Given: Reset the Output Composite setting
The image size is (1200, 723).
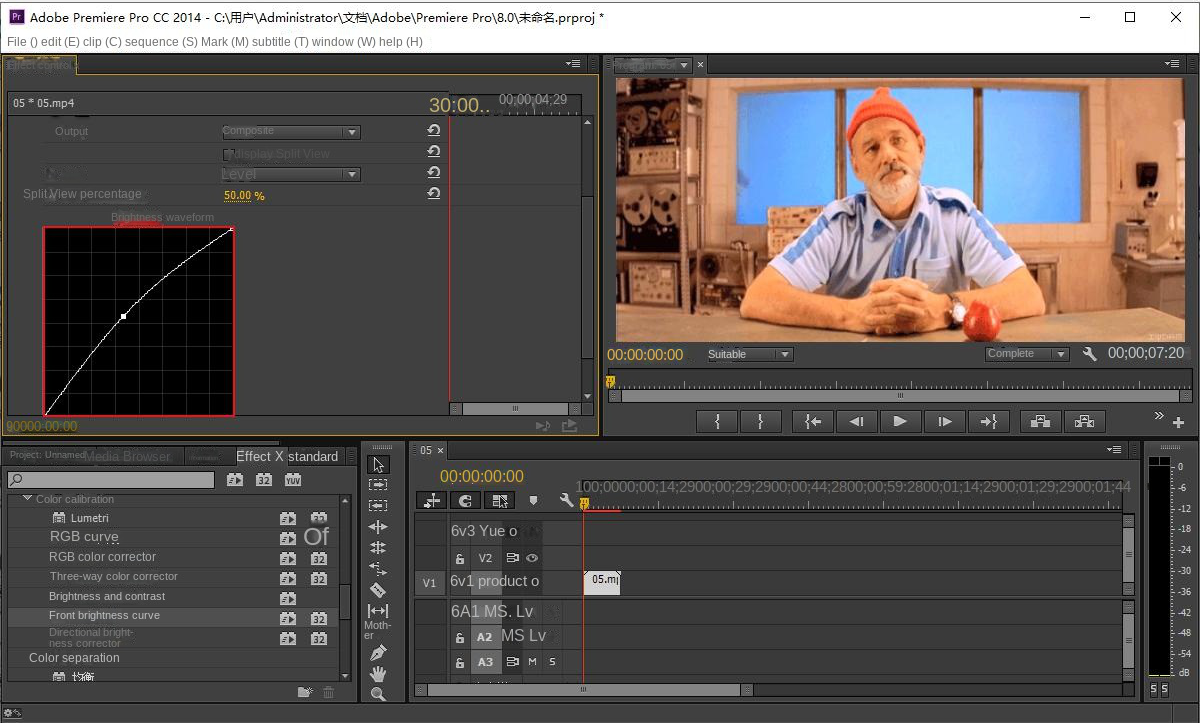Looking at the screenshot, I should (x=433, y=129).
